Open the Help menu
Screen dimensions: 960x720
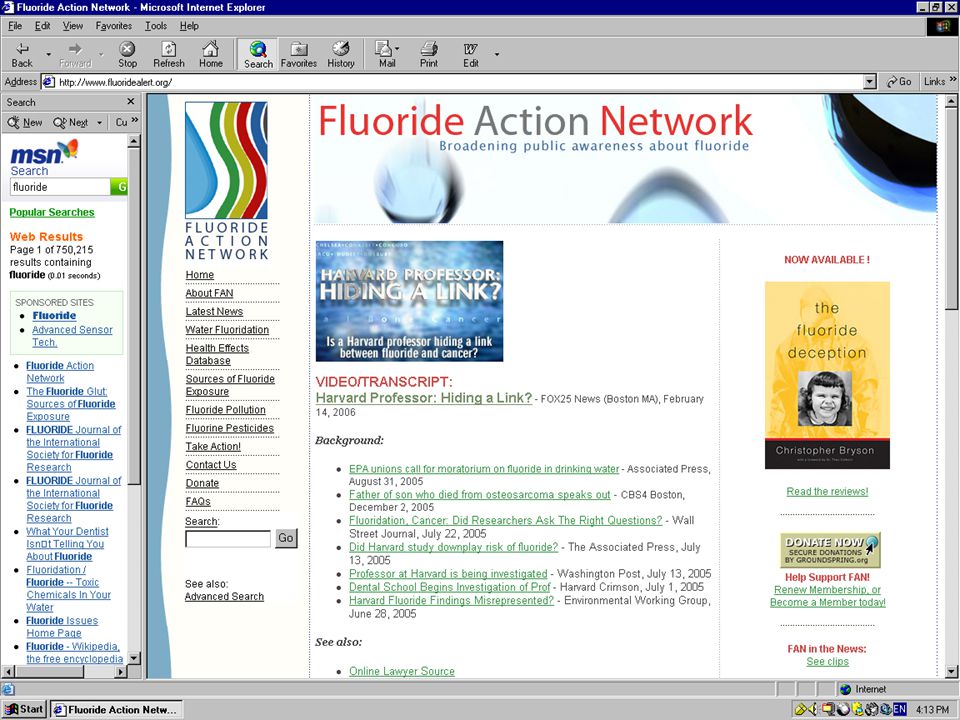click(x=189, y=26)
